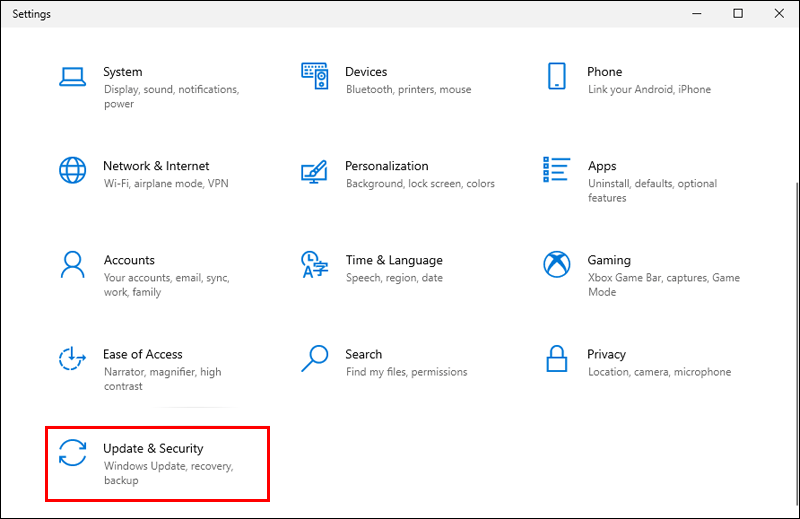Click the vertical scrollbar on the right edge
The height and width of the screenshot is (519, 800).
click(x=797, y=342)
